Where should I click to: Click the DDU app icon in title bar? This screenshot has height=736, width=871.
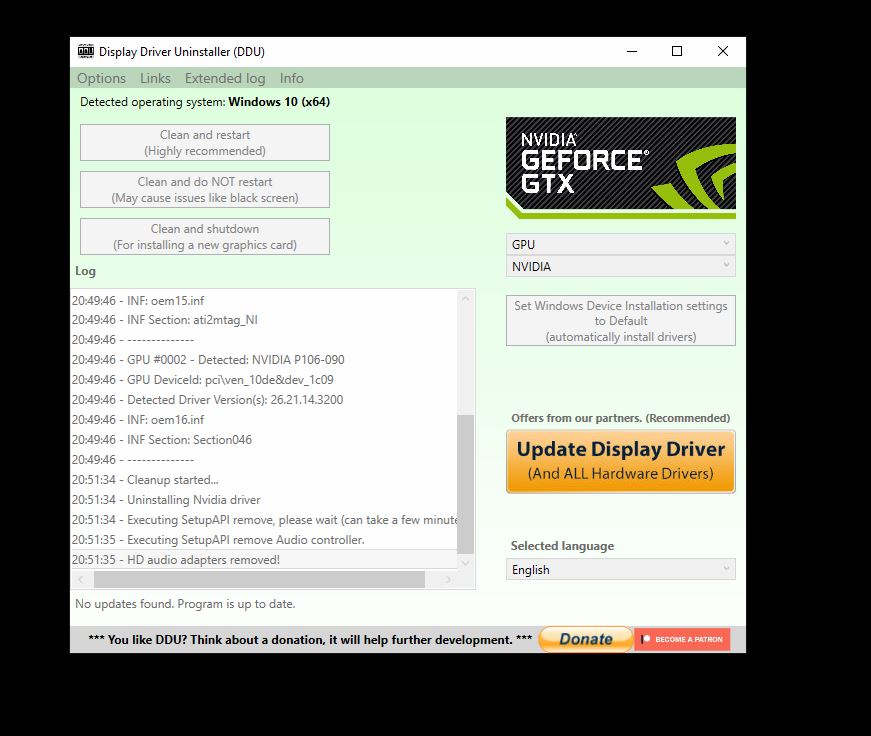[x=86, y=51]
